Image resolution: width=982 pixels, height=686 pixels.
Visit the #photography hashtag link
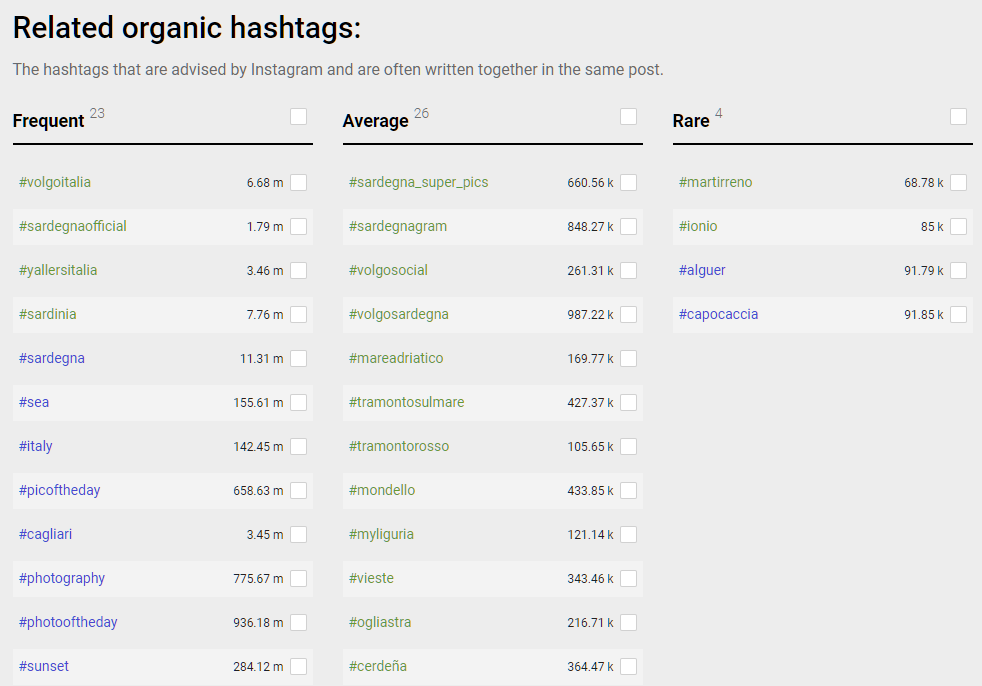click(x=62, y=578)
